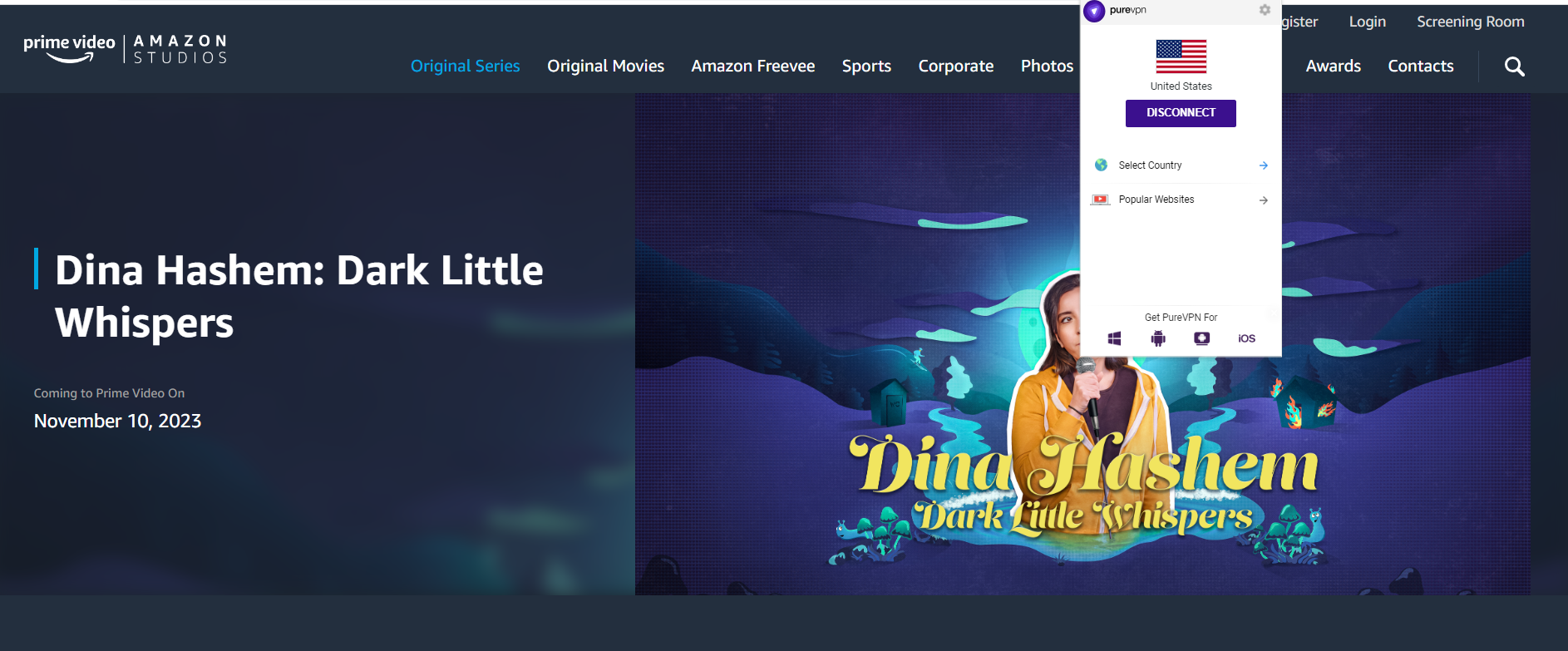Screen dimensions: 1568x651
Task: Click Dina Hashem poster artwork
Action: pos(1082,344)
